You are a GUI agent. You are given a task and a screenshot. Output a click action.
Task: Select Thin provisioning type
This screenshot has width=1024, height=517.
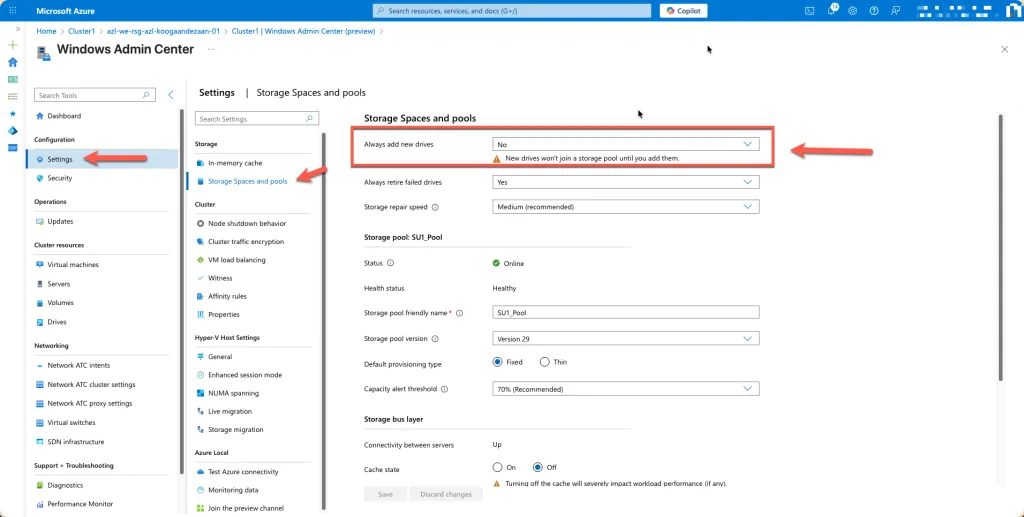(x=545, y=362)
